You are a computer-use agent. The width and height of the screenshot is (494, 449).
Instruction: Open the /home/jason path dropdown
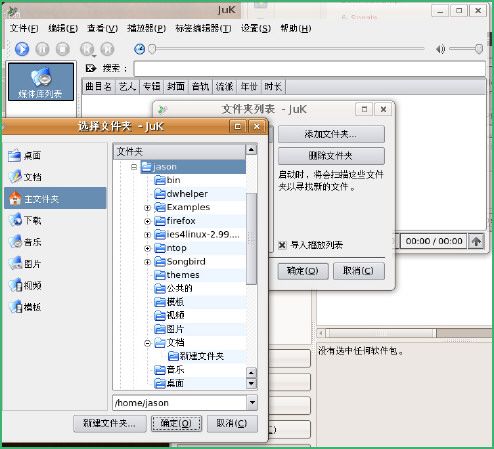click(252, 403)
